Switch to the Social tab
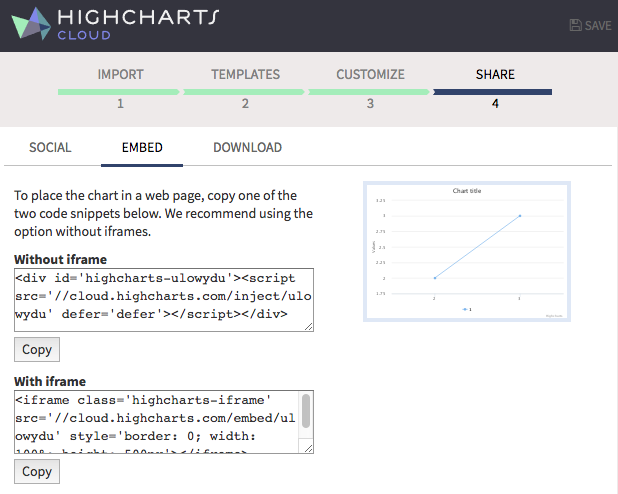 pos(50,147)
